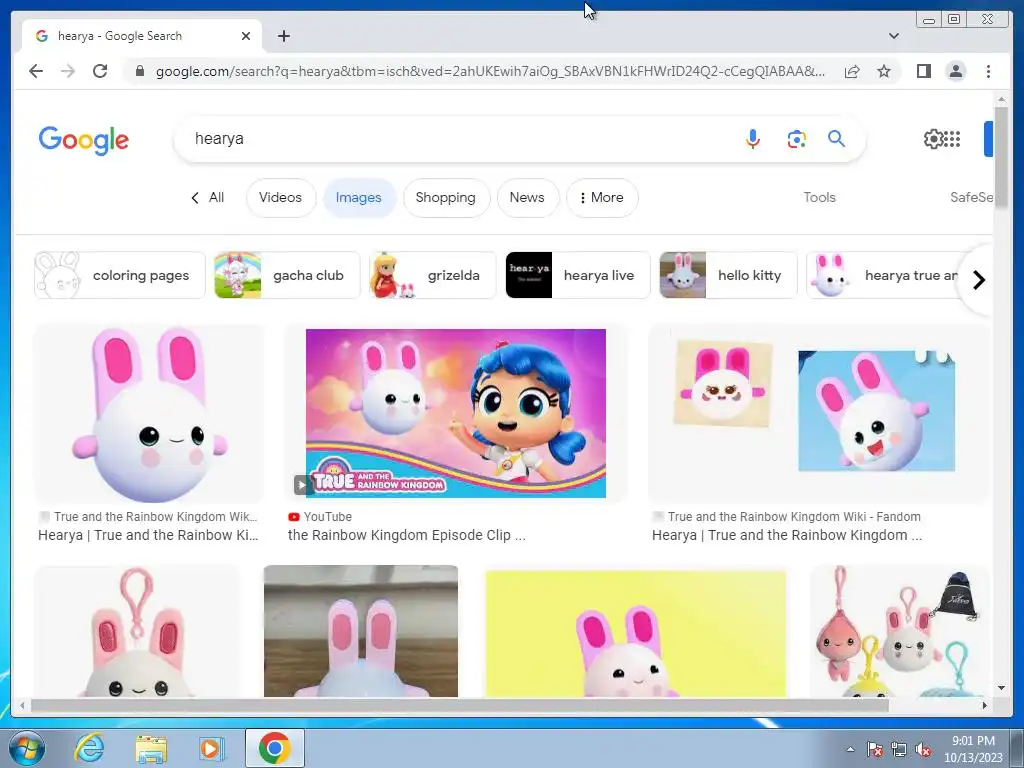Screen dimensions: 1024x768
Task: Click the Chrome taskbar button
Action: (x=274, y=748)
